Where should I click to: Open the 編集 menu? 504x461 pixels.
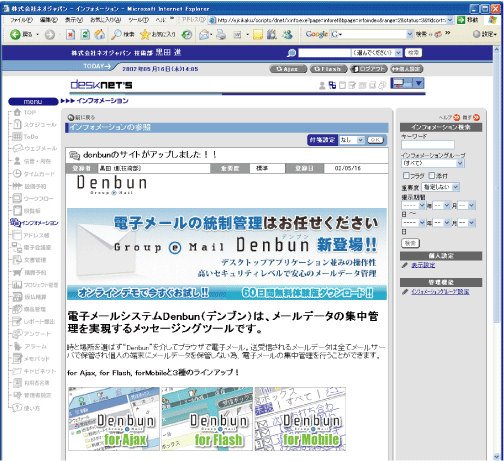(49, 20)
